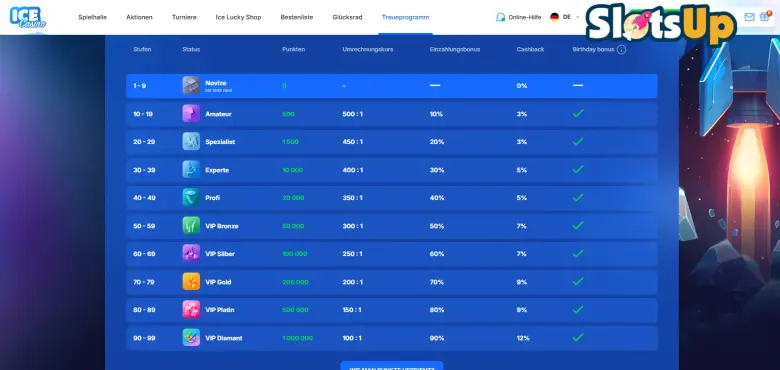The image size is (780, 370).
Task: Click the birthday bonus checkmark in VIP Bronze row
Action: [578, 225]
